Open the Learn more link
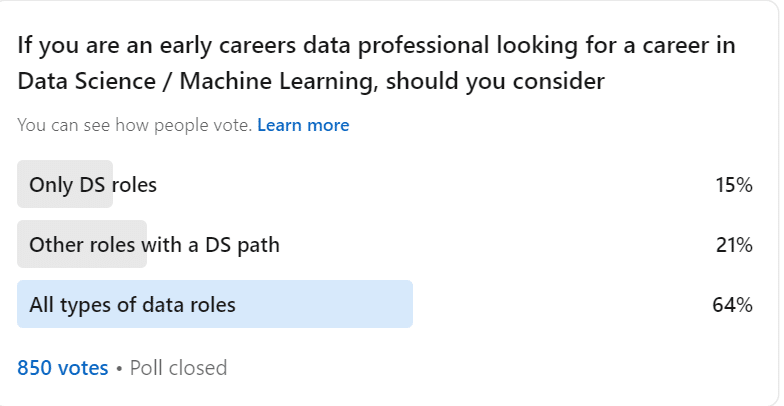Image resolution: width=784 pixels, height=406 pixels. click(x=303, y=125)
